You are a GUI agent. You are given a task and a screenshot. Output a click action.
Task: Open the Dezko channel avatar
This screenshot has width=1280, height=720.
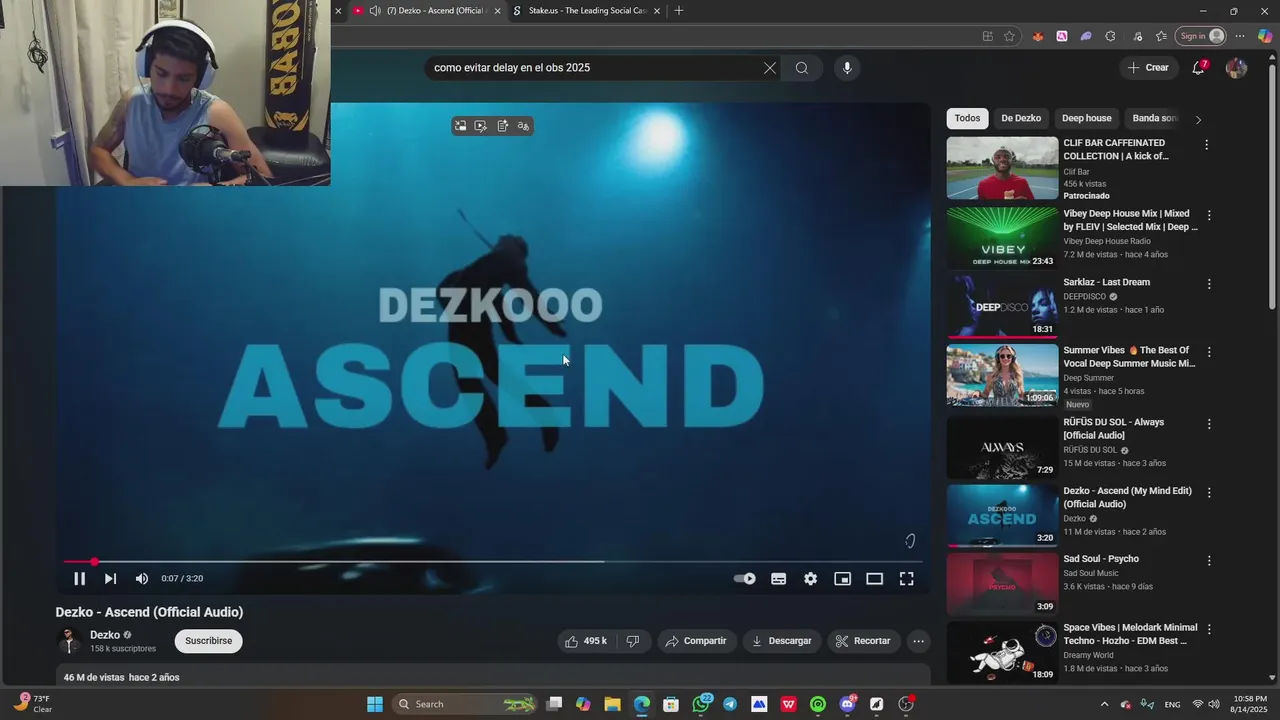point(69,641)
